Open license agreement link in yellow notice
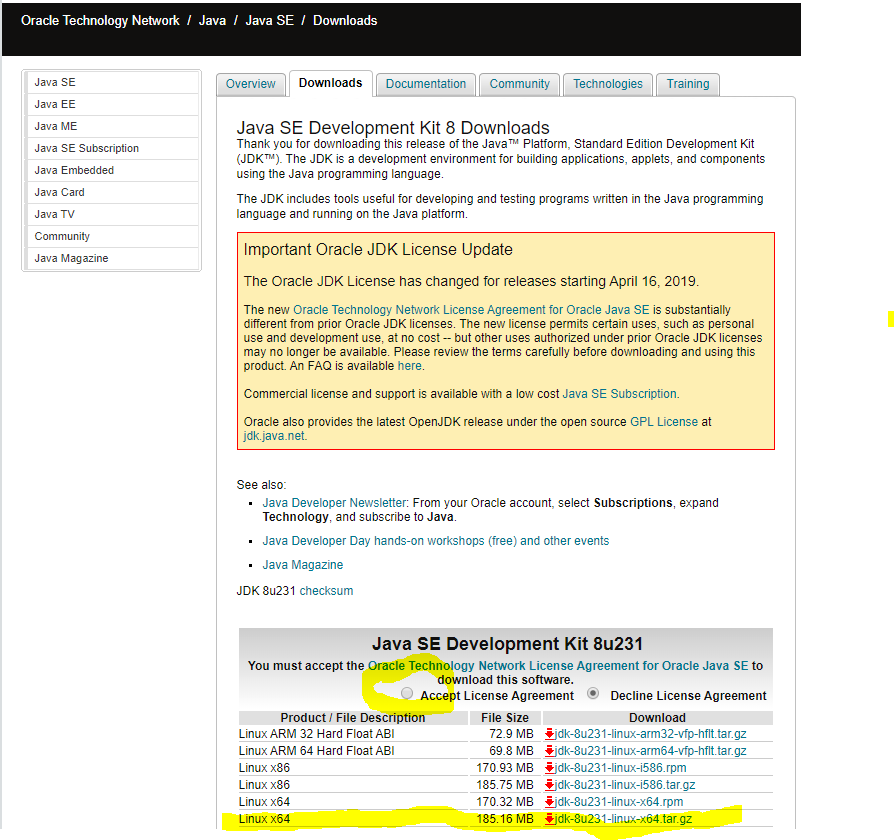 (471, 310)
